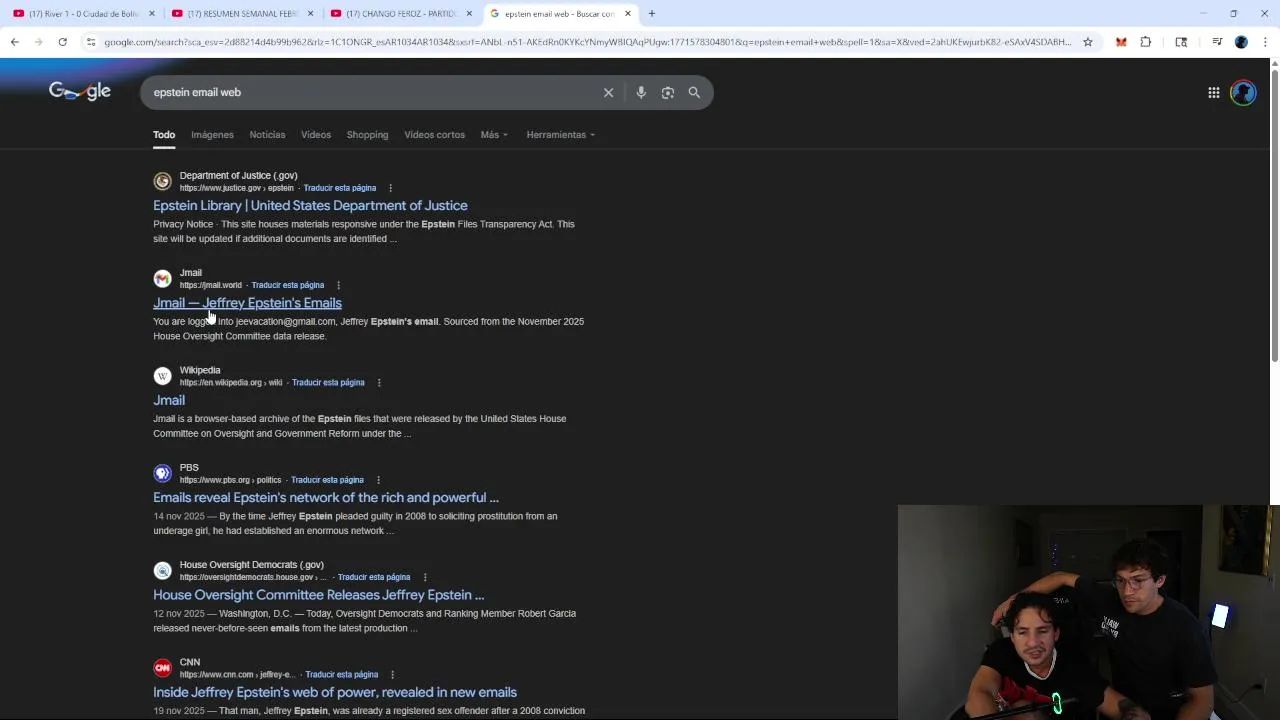Close the CHANGO FEROZ tab

[x=469, y=13]
